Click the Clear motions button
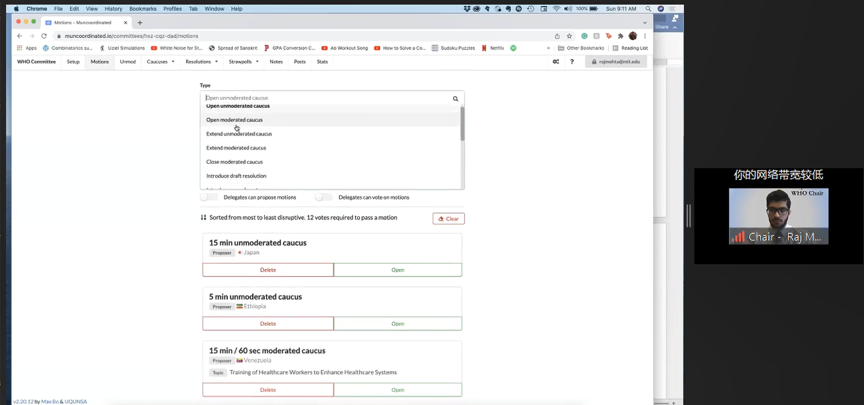Screen dimensions: 864x405 [x=449, y=219]
